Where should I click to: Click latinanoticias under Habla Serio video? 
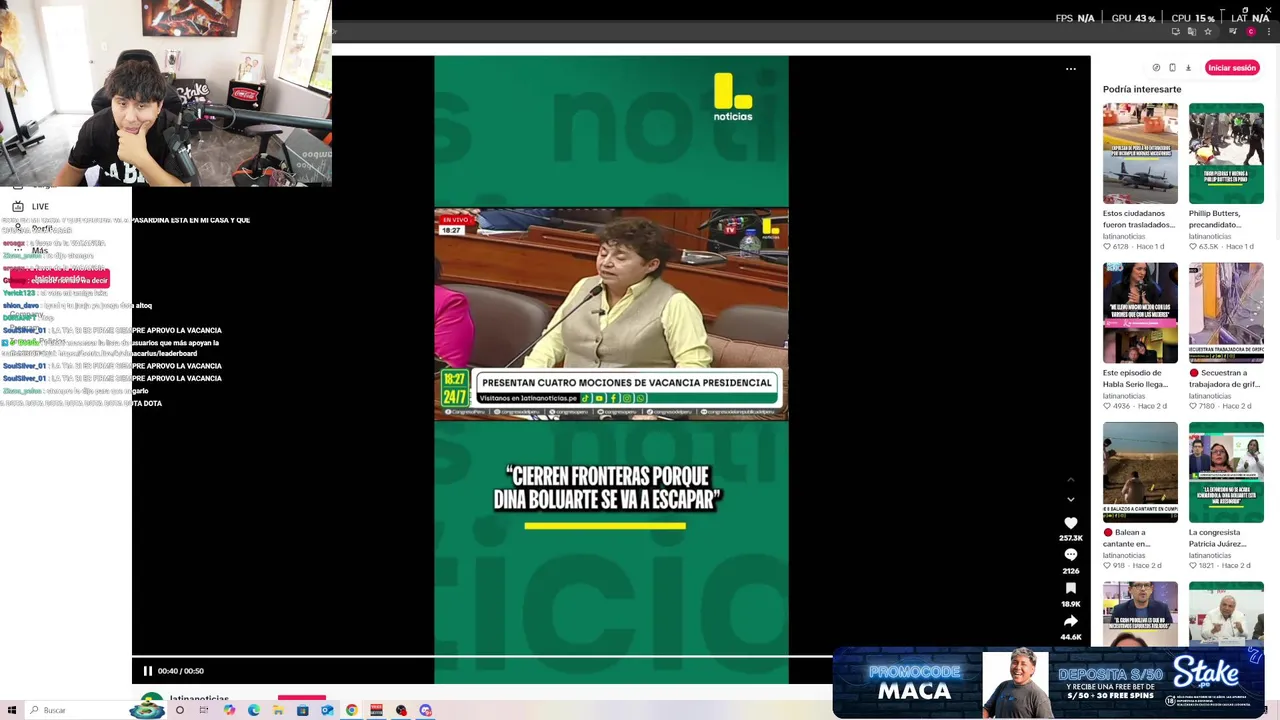[1124, 396]
